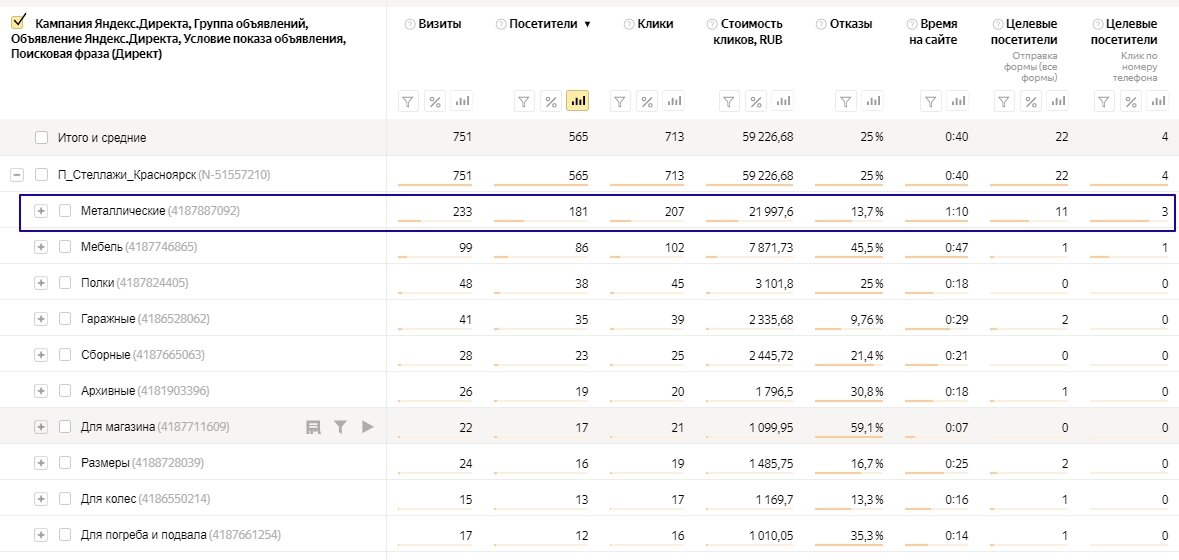Screen dimensions: 1179x560
Task: Click the play icon in Для магазина row
Action: 367,427
